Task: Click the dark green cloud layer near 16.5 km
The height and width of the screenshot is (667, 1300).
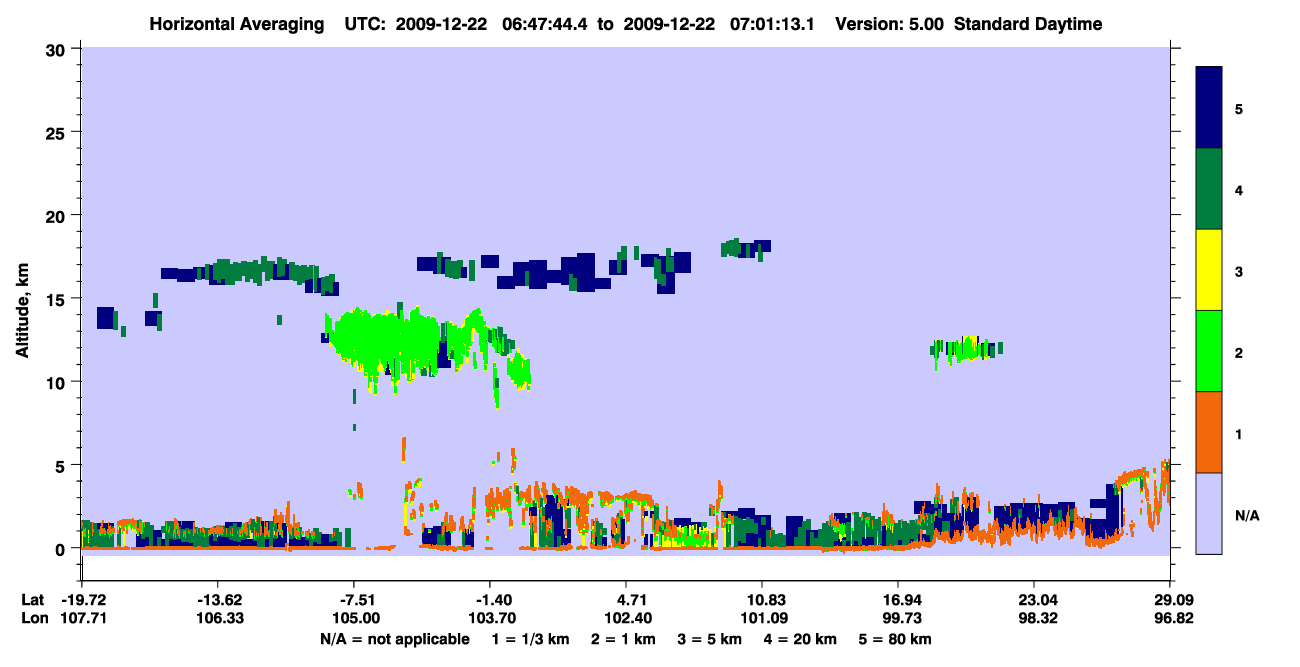Action: pyautogui.click(x=265, y=270)
